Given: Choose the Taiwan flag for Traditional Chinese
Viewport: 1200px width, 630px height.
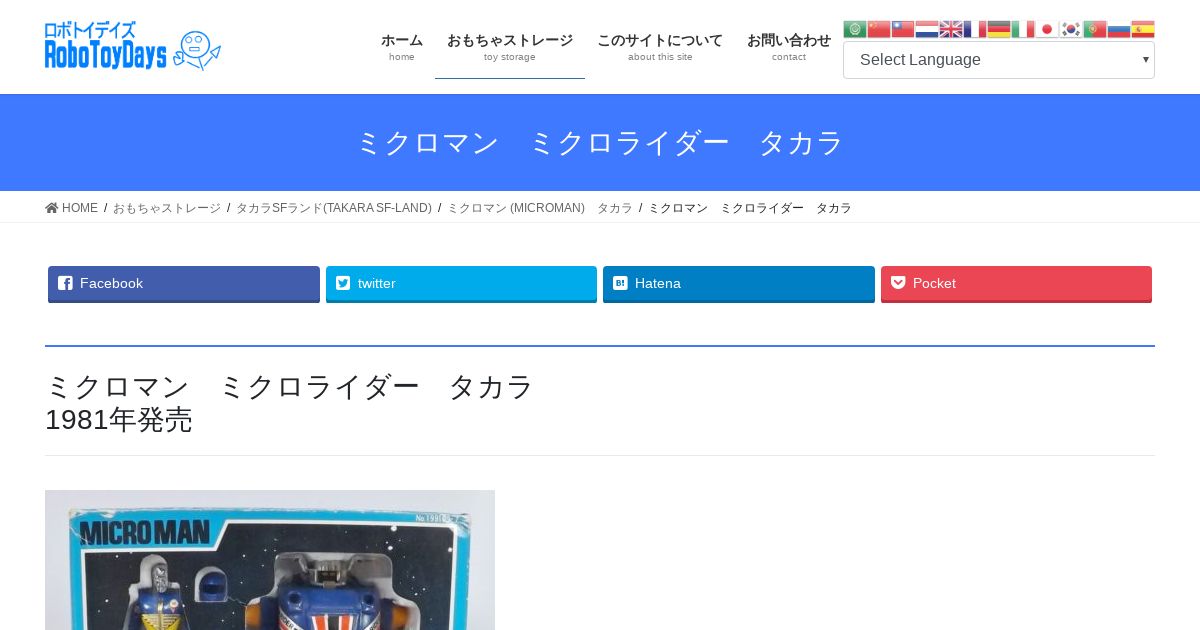Looking at the screenshot, I should [903, 29].
